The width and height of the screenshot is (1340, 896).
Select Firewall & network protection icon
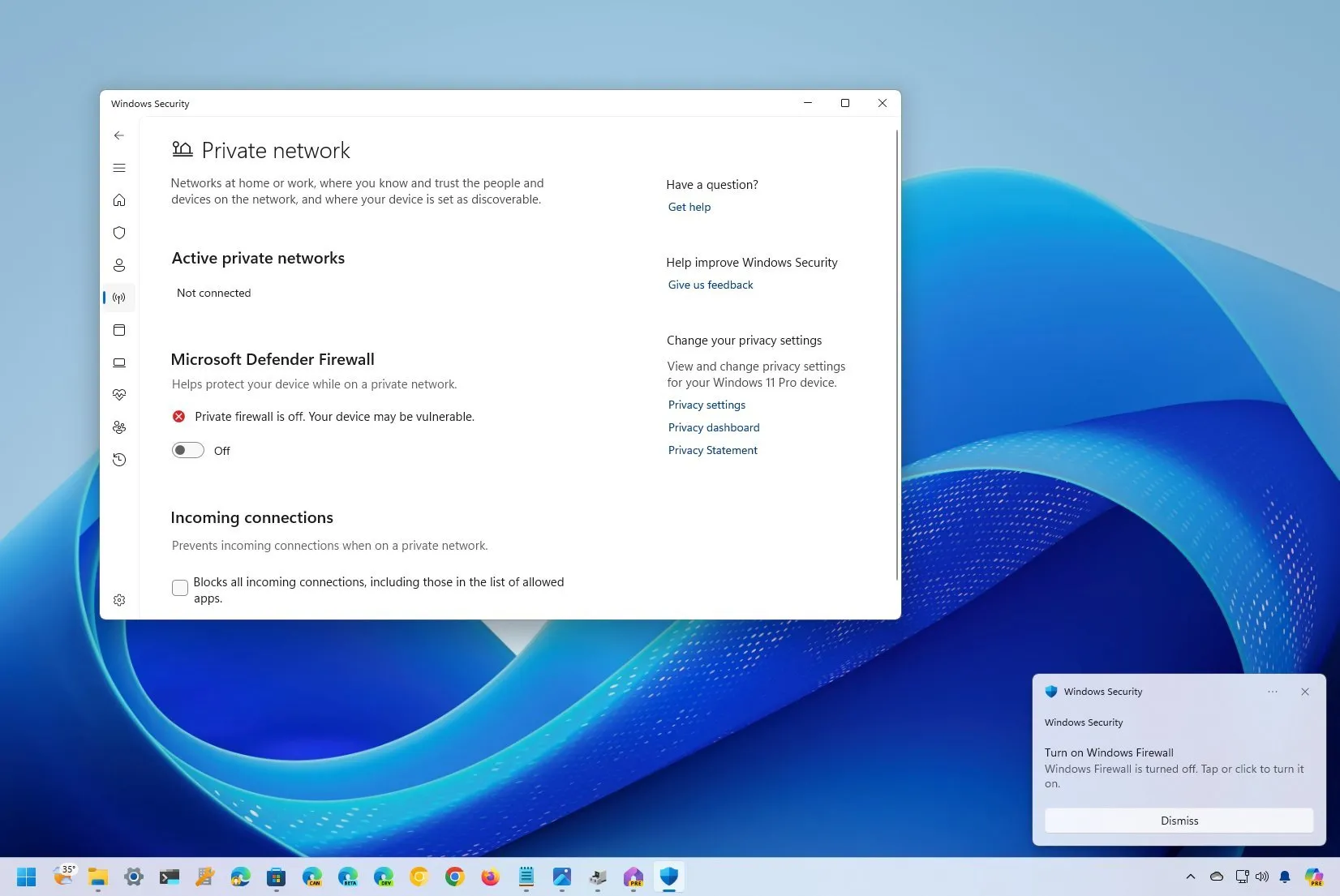[119, 298]
